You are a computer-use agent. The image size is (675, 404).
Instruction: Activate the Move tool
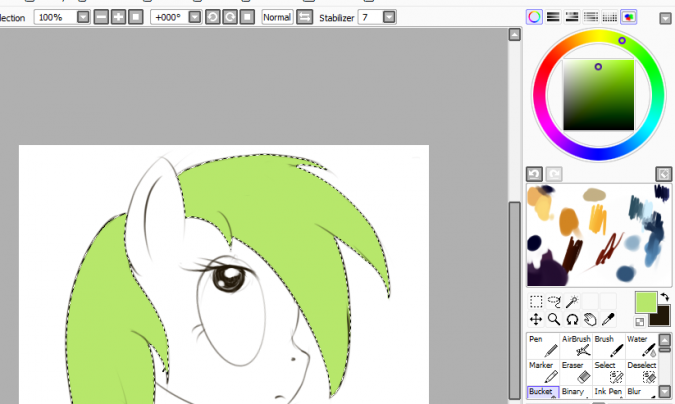point(536,320)
